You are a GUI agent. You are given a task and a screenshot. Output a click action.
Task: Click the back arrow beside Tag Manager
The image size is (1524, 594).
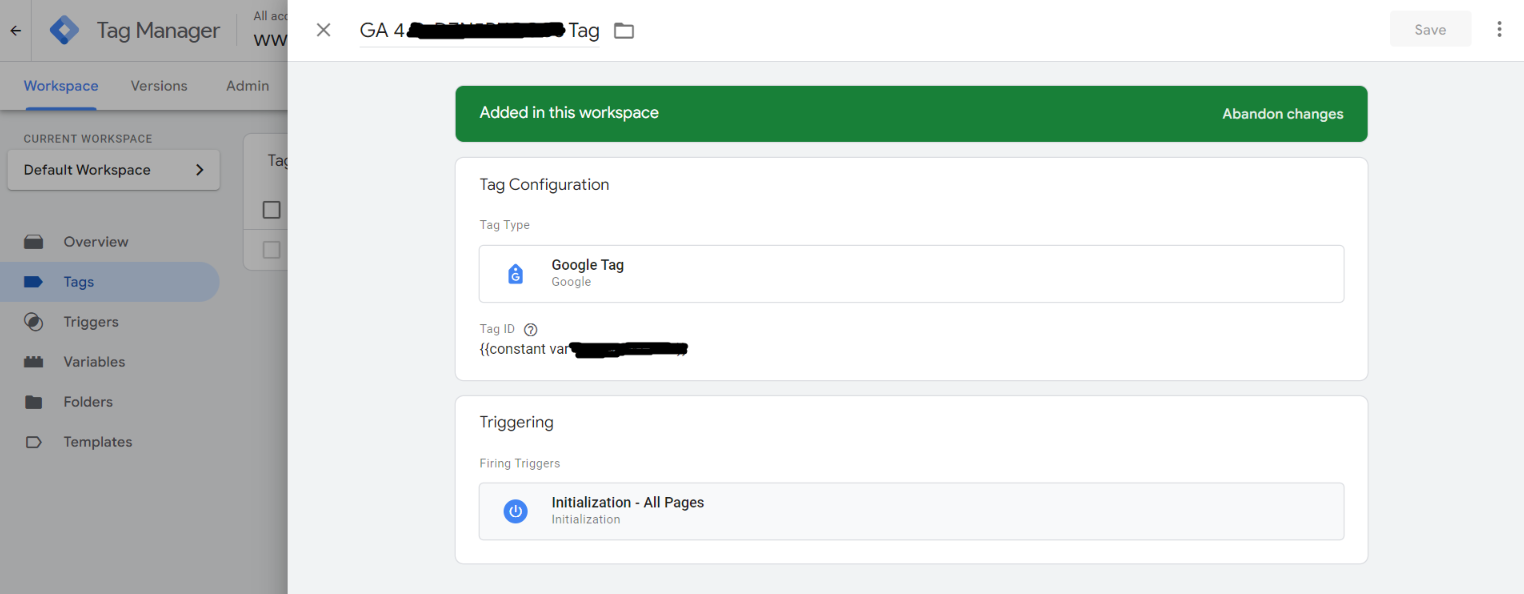point(15,31)
